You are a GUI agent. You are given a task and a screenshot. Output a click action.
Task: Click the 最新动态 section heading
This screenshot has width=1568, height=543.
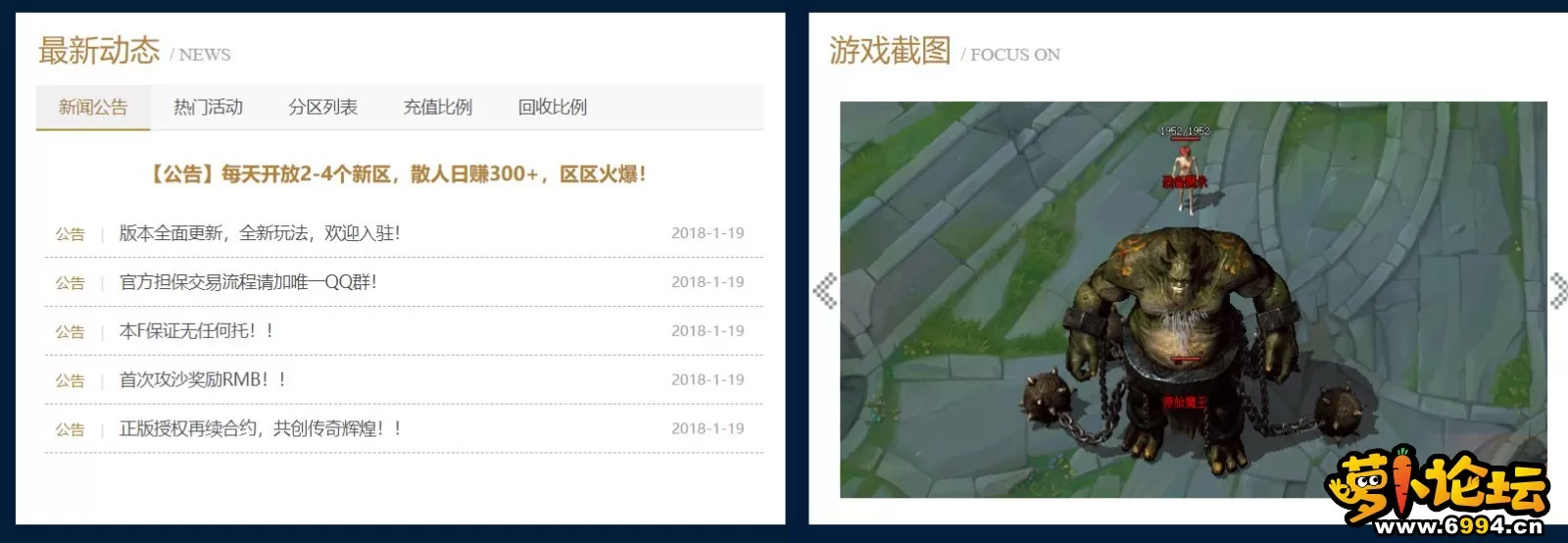99,50
